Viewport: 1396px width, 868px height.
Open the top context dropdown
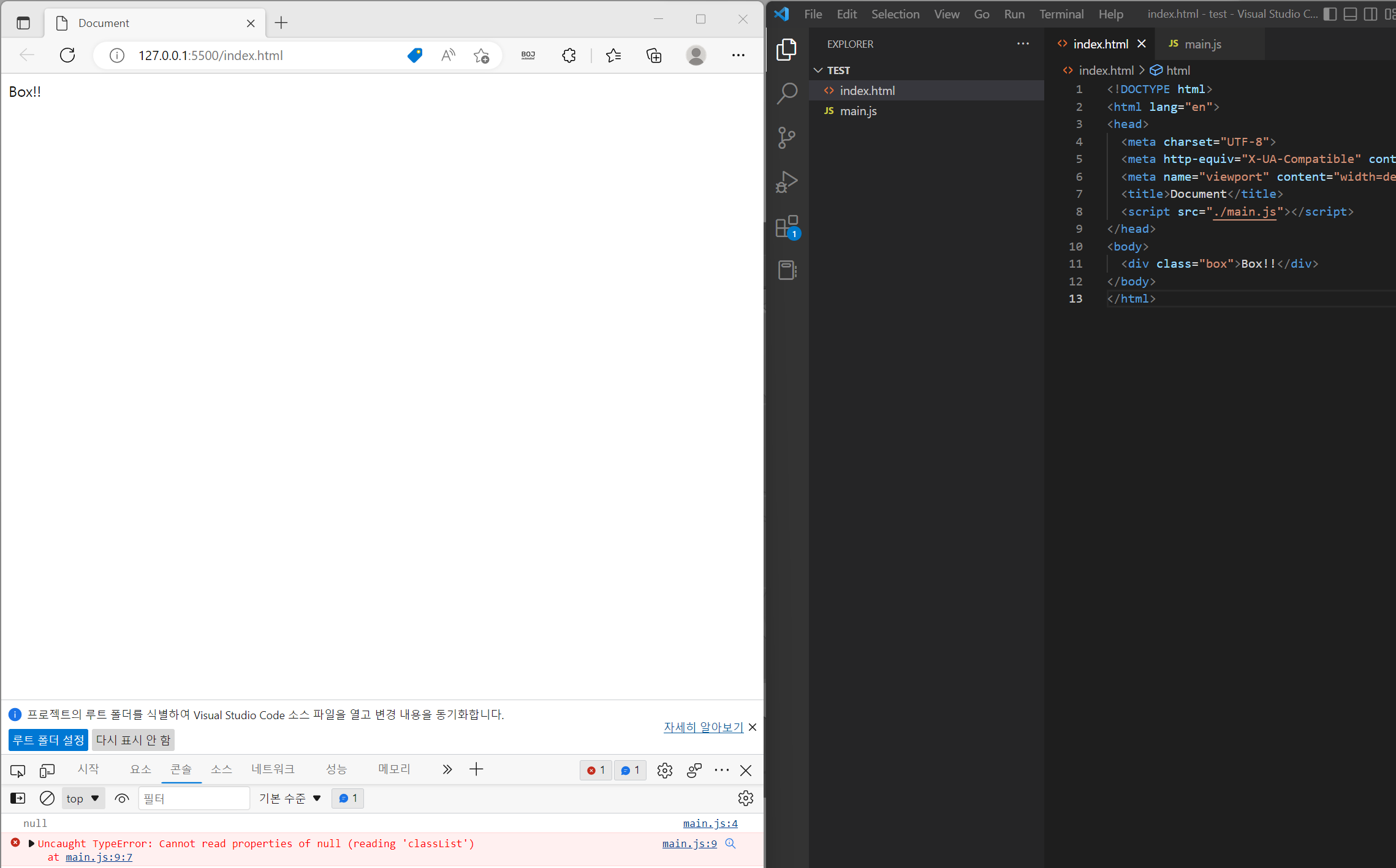pyautogui.click(x=83, y=798)
